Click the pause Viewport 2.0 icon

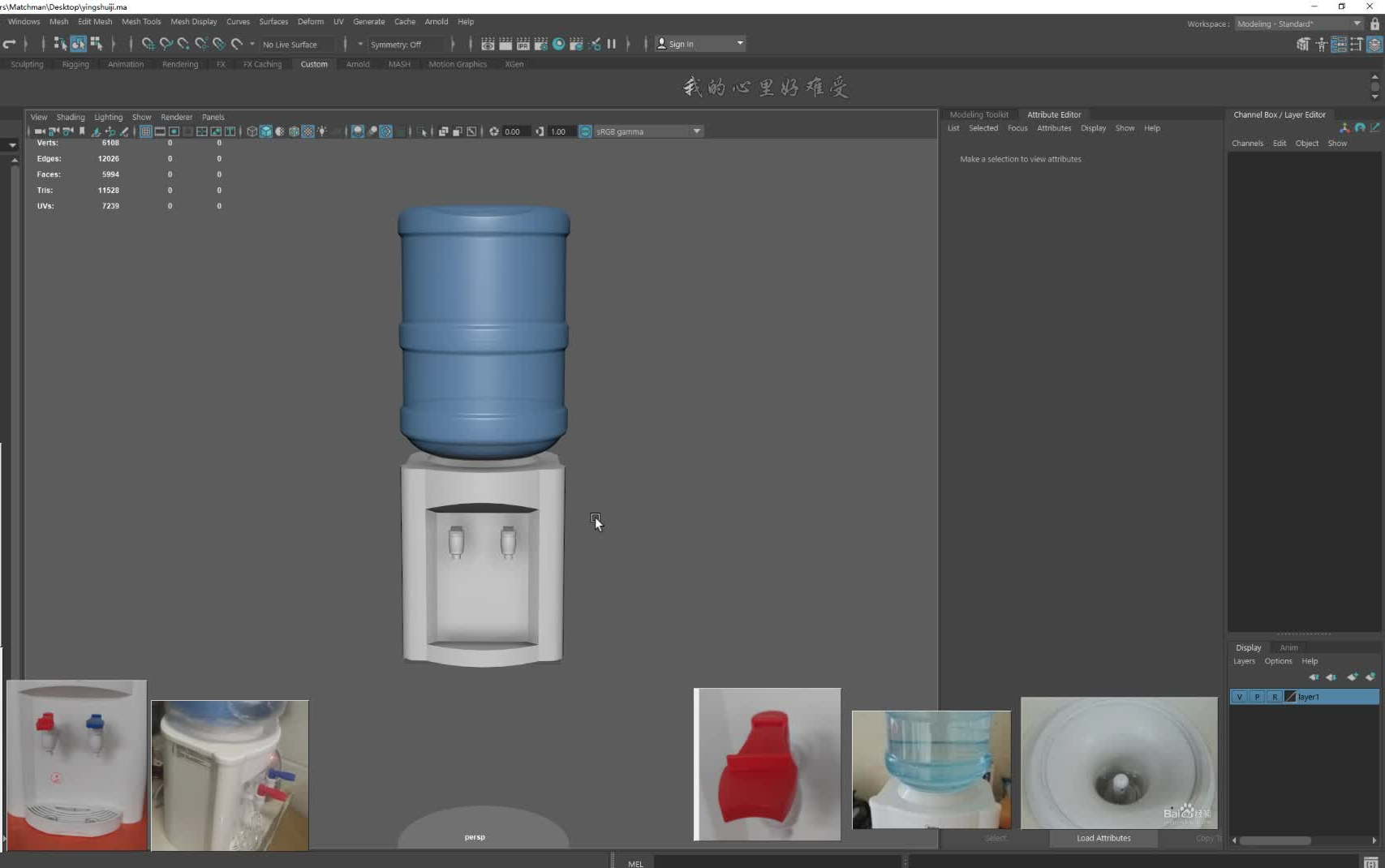[x=612, y=44]
